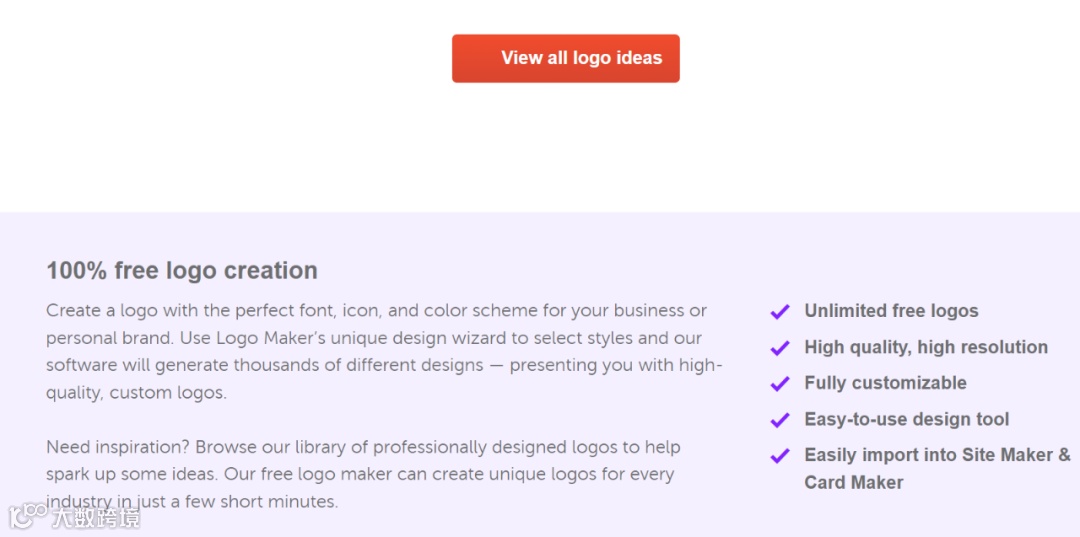
Task: Click checkmark beside High quality, high resolution
Action: [x=780, y=348]
